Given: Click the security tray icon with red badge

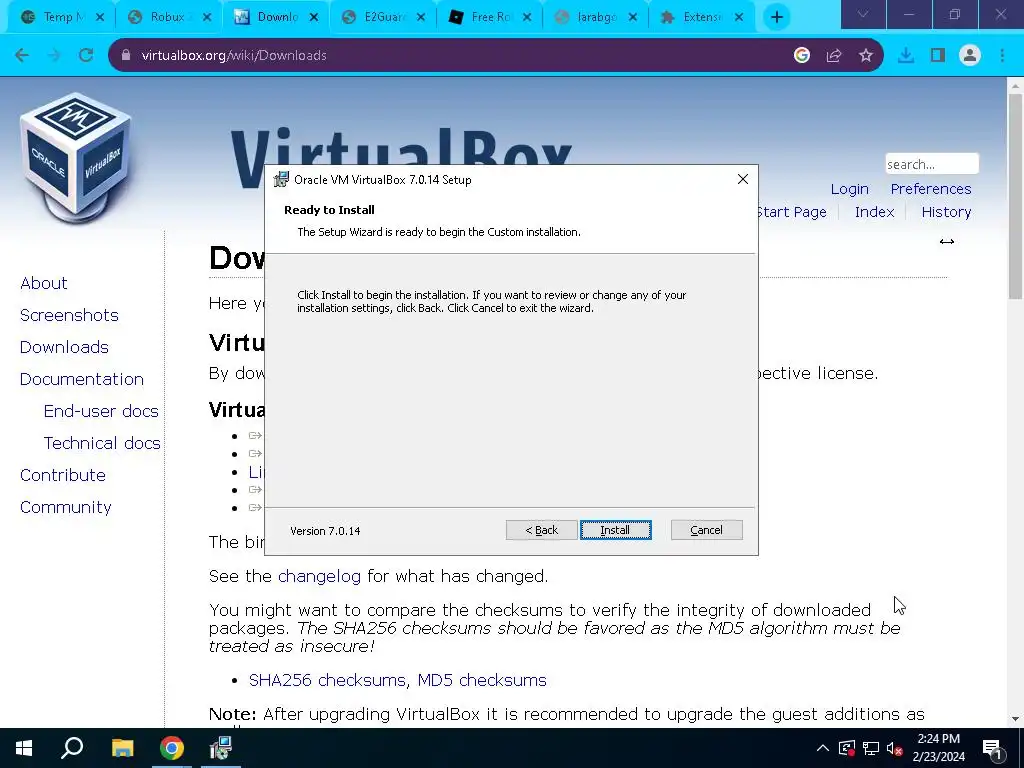Looking at the screenshot, I should [x=847, y=748].
